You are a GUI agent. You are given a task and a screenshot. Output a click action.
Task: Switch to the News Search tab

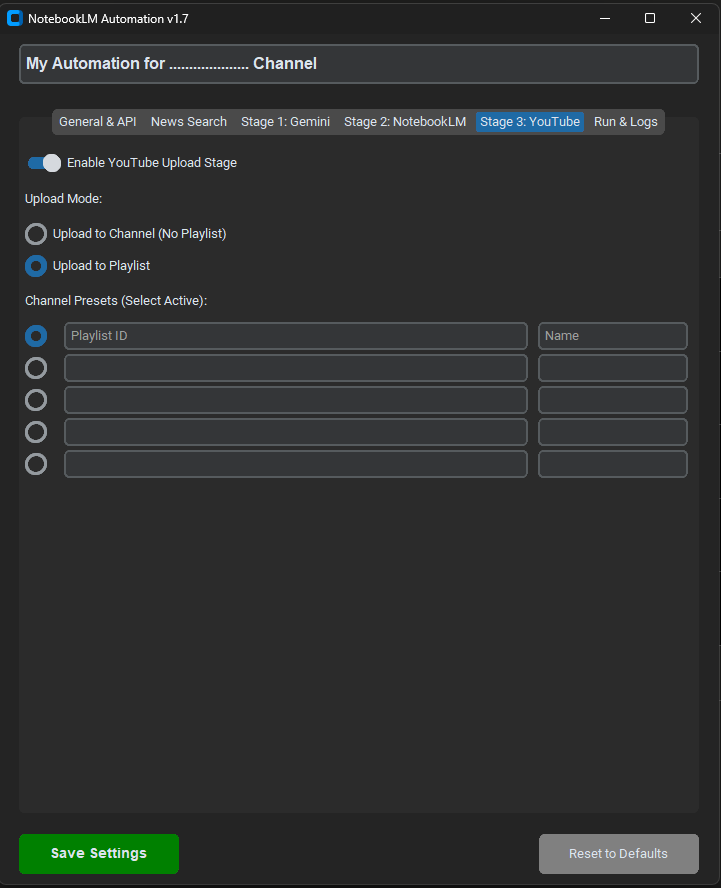189,122
